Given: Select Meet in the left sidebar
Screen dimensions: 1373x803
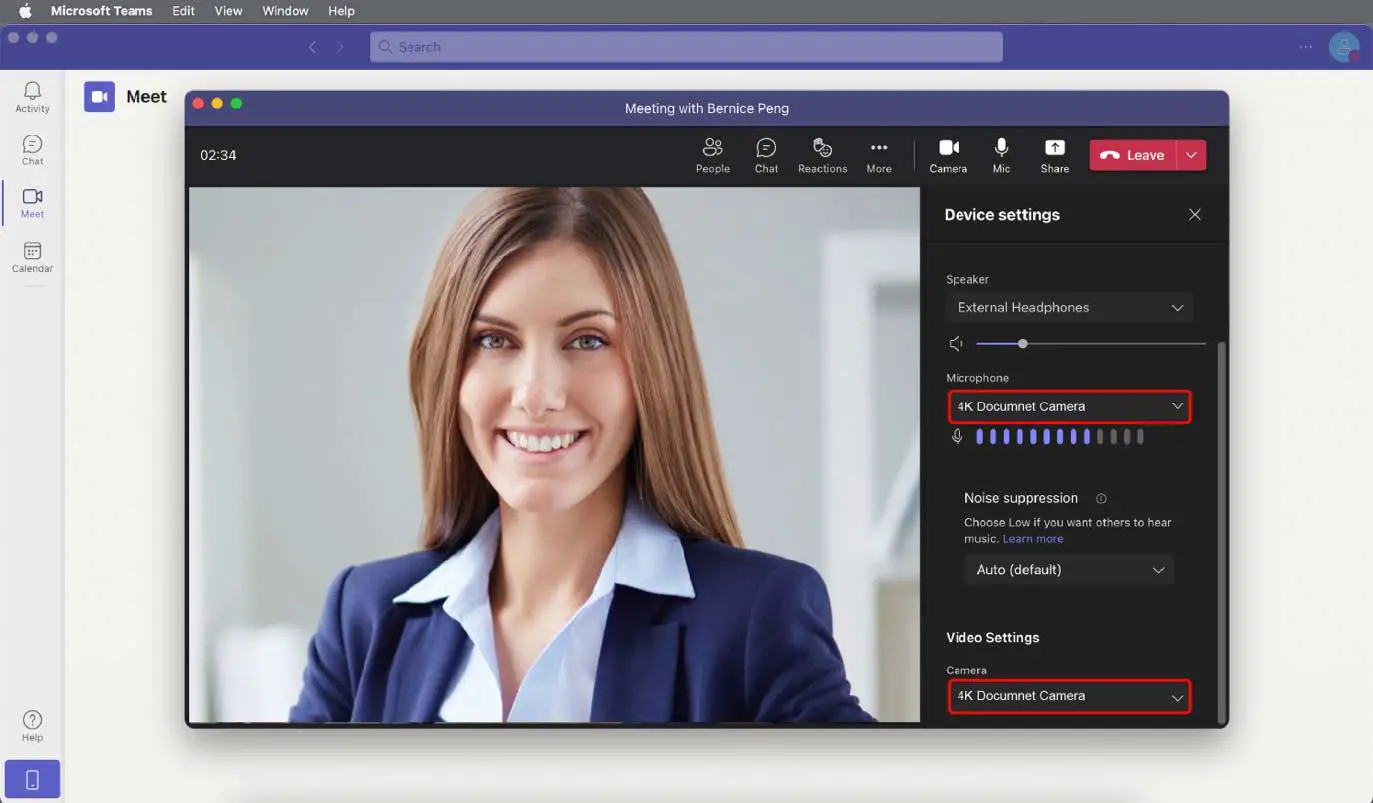Looking at the screenshot, I should click(32, 203).
